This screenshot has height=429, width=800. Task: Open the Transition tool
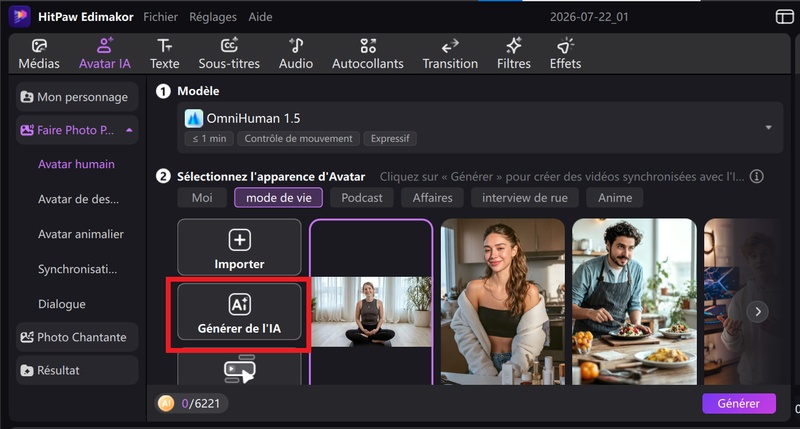pyautogui.click(x=450, y=54)
